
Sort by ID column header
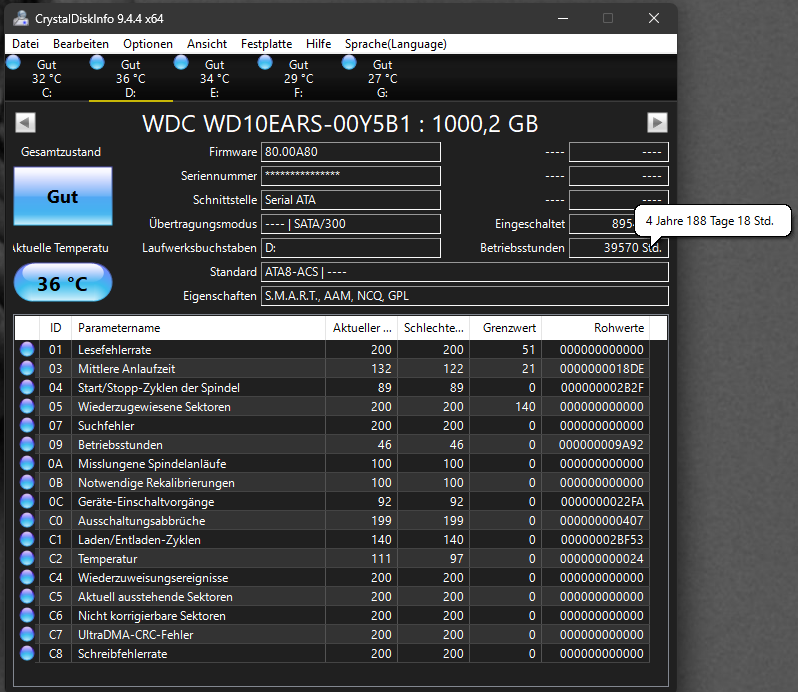(x=55, y=328)
